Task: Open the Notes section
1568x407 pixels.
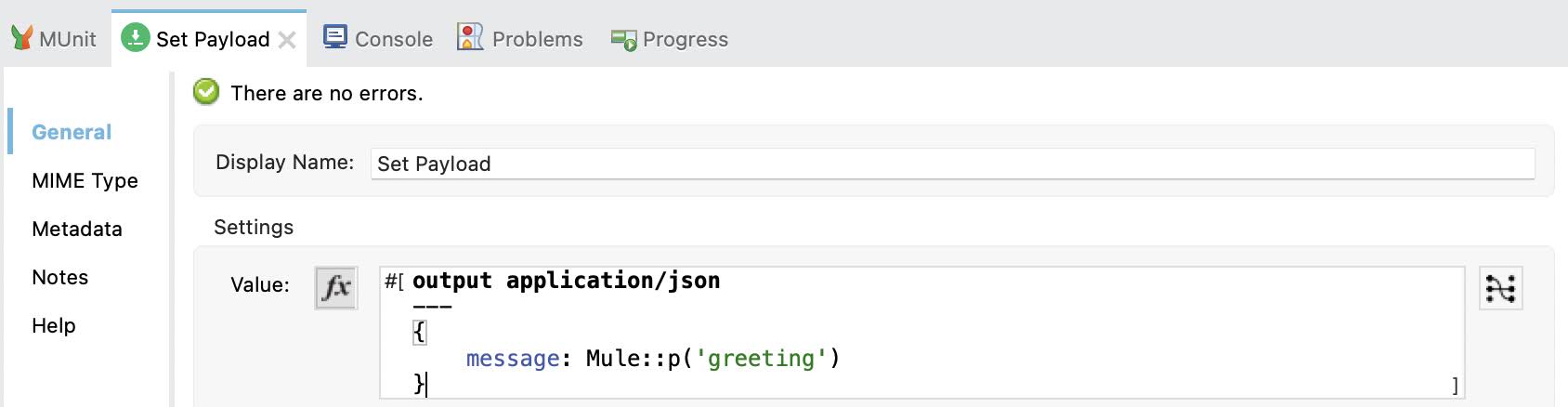Action: tap(60, 277)
